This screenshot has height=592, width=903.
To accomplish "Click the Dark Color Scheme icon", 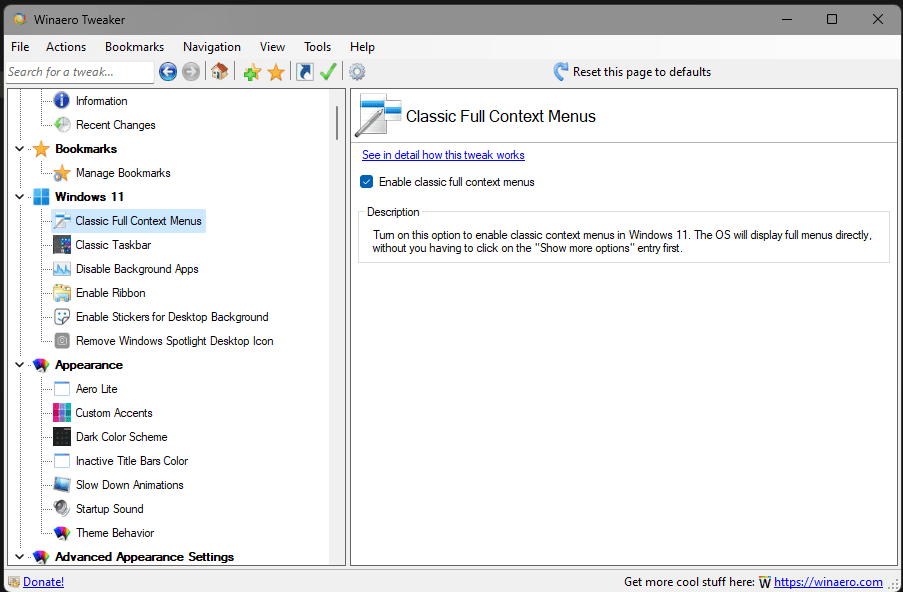I will pos(62,437).
